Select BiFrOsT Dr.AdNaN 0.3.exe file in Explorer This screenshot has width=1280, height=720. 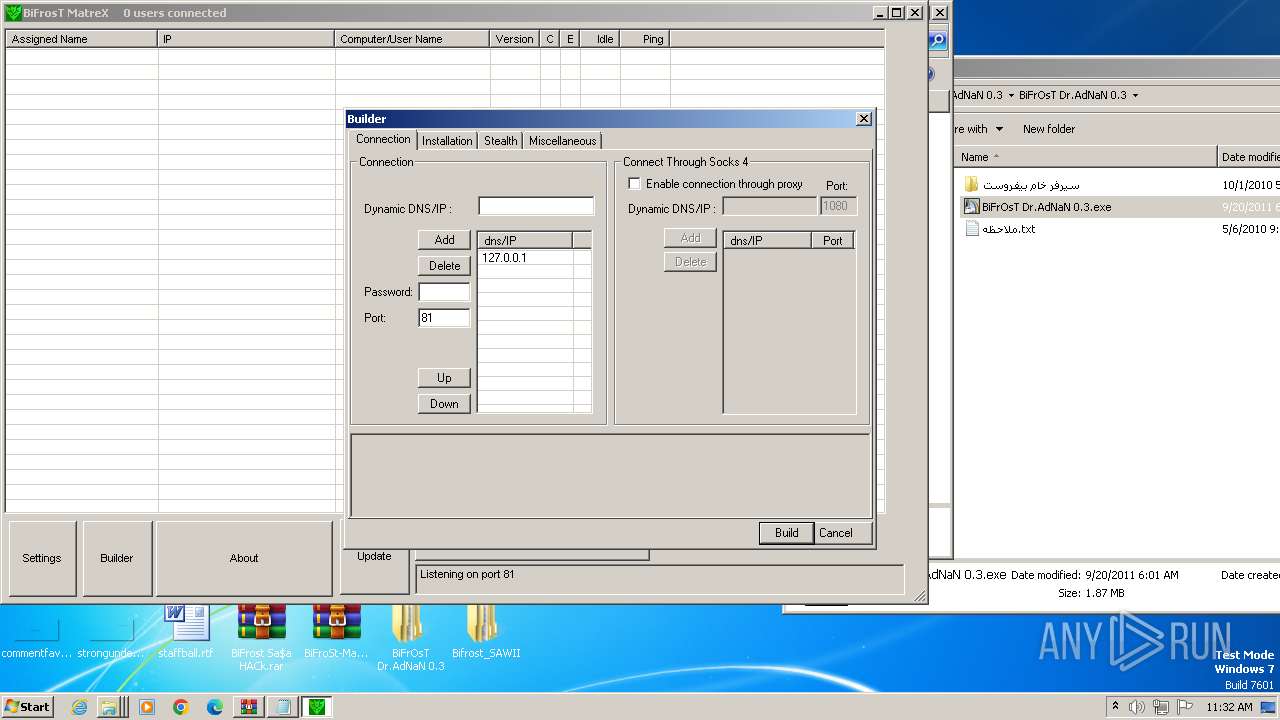tap(1046, 207)
